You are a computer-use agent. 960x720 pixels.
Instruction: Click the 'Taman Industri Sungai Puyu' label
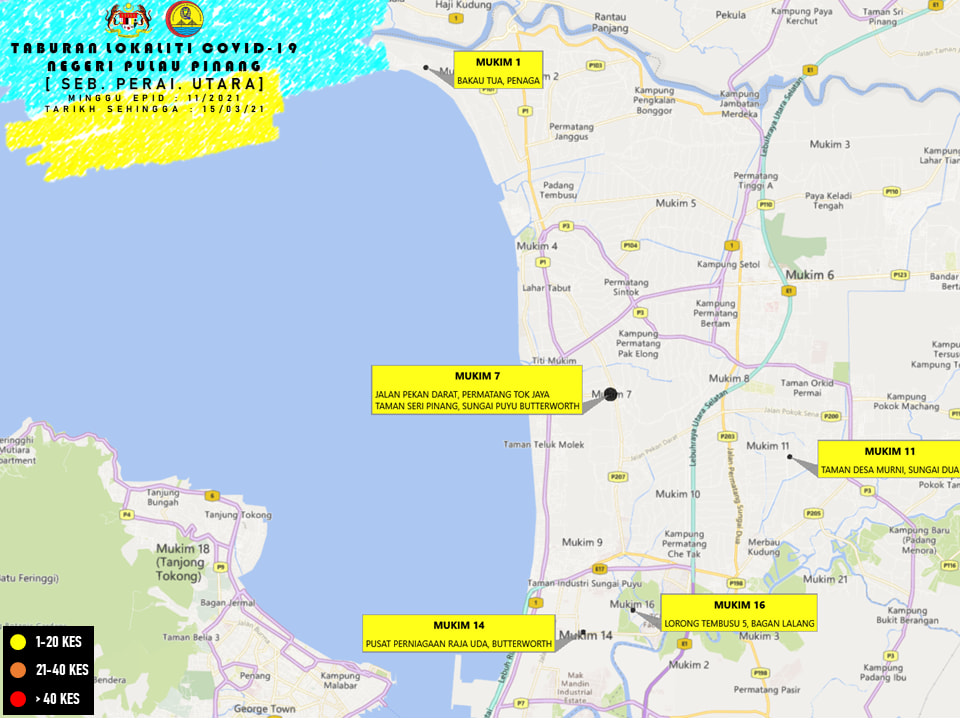(584, 583)
